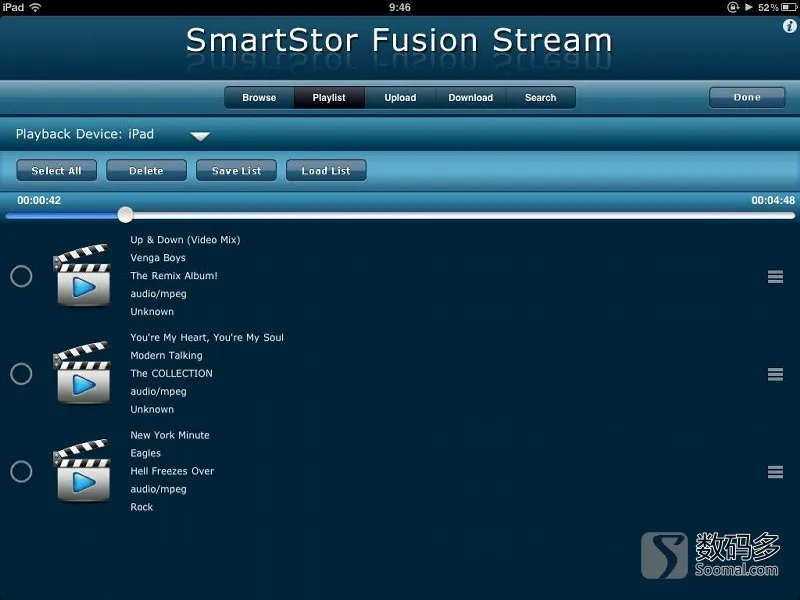Click the status bar clock 9:46
800x600 pixels.
coord(399,7)
